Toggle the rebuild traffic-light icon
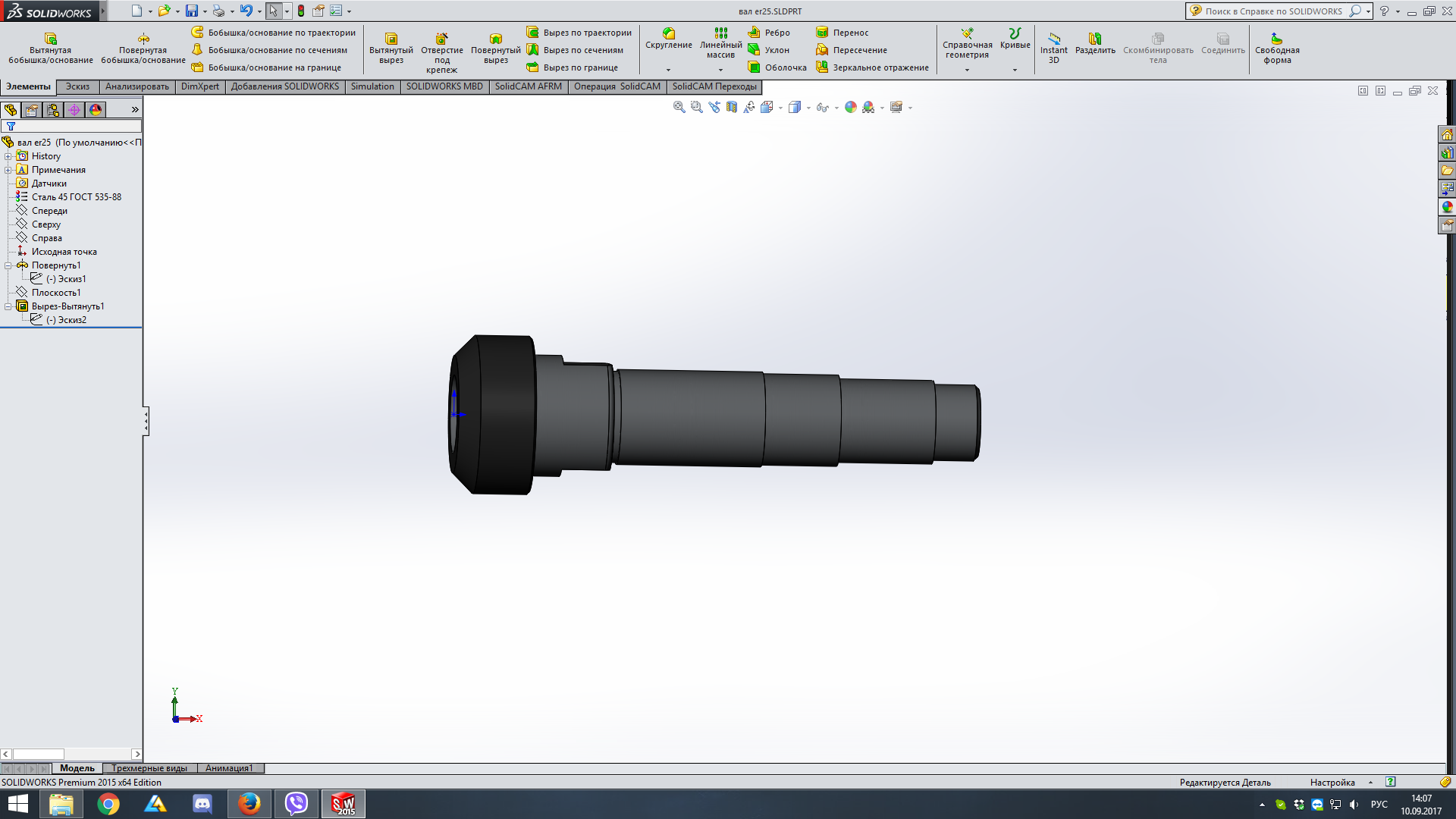Image resolution: width=1456 pixels, height=819 pixels. [x=301, y=11]
